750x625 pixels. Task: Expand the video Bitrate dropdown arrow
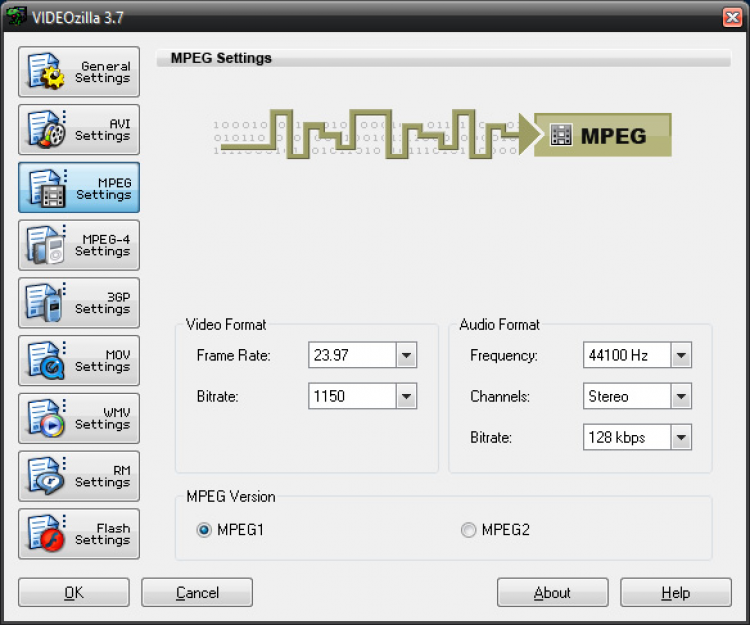pyautogui.click(x=407, y=396)
